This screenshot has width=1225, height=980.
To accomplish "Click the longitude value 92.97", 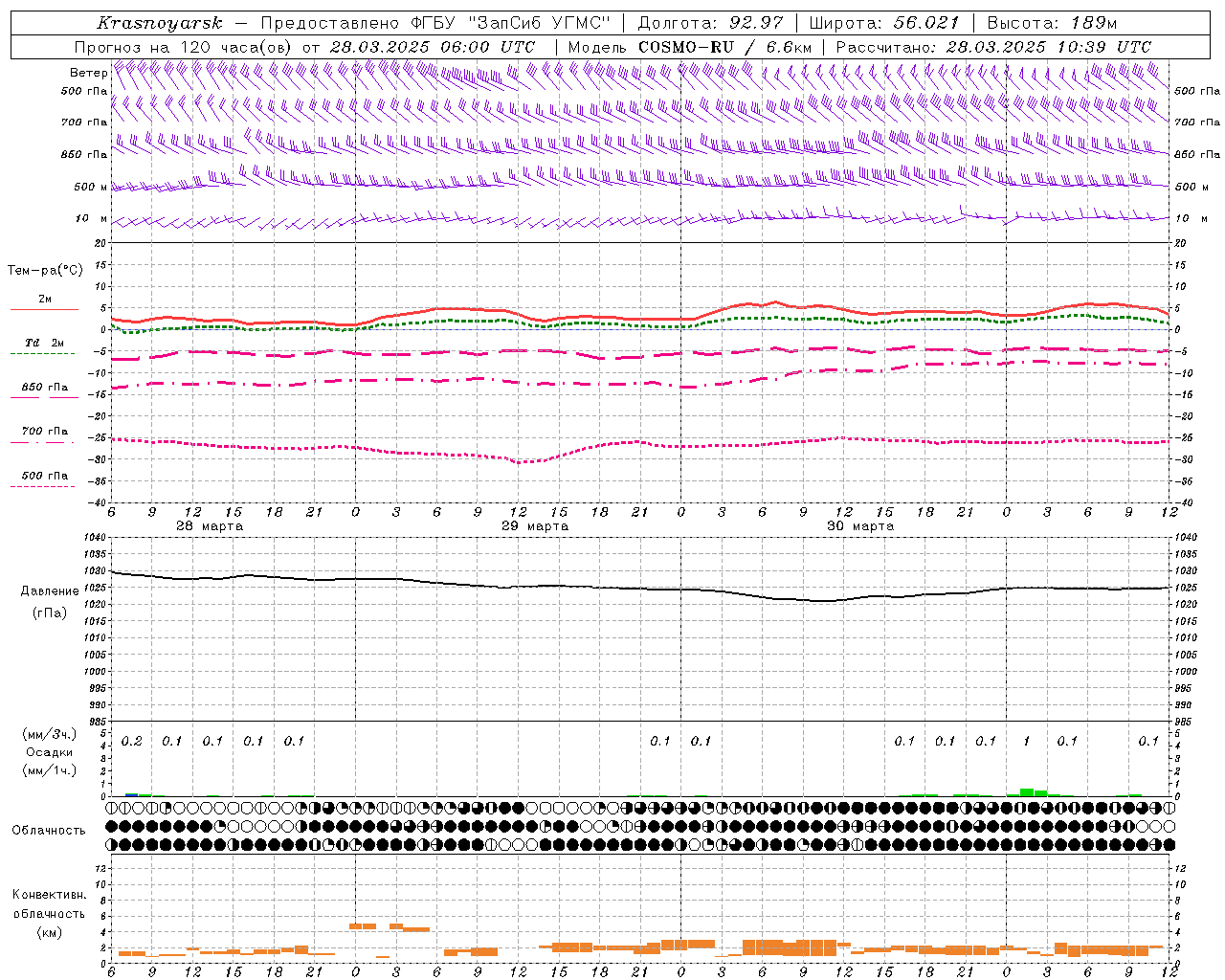I will (756, 23).
